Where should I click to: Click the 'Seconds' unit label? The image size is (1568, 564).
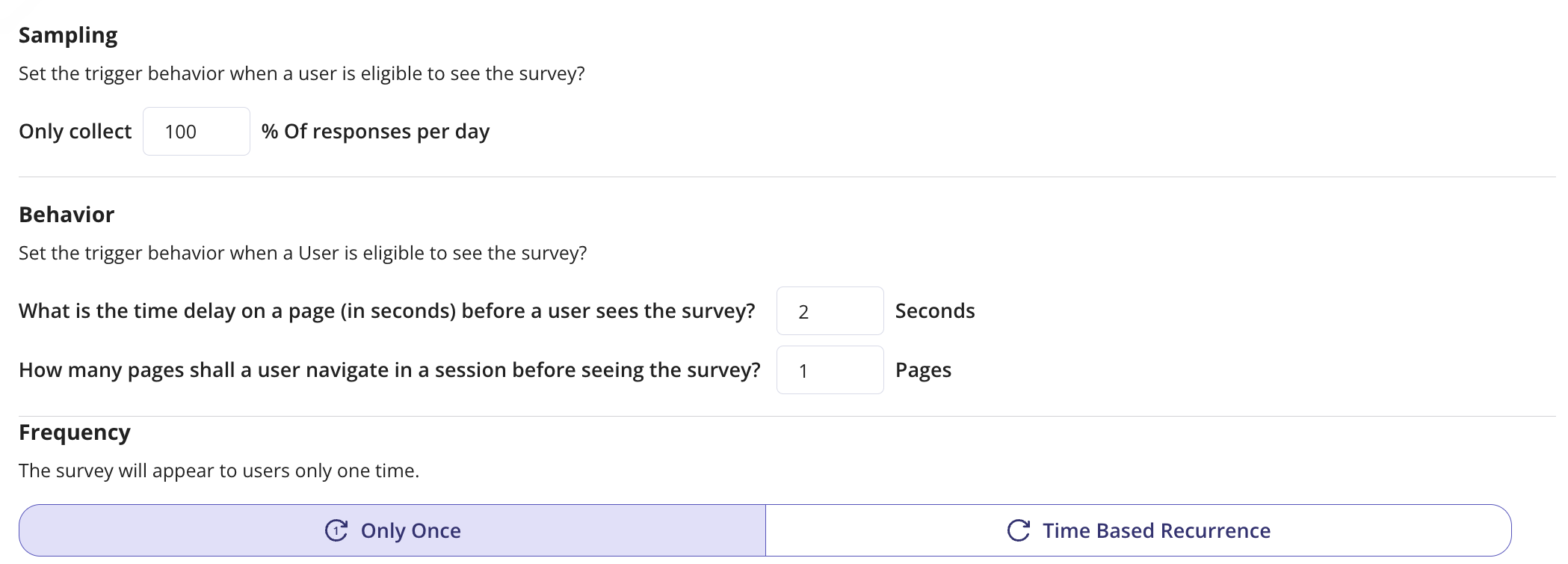(x=935, y=311)
